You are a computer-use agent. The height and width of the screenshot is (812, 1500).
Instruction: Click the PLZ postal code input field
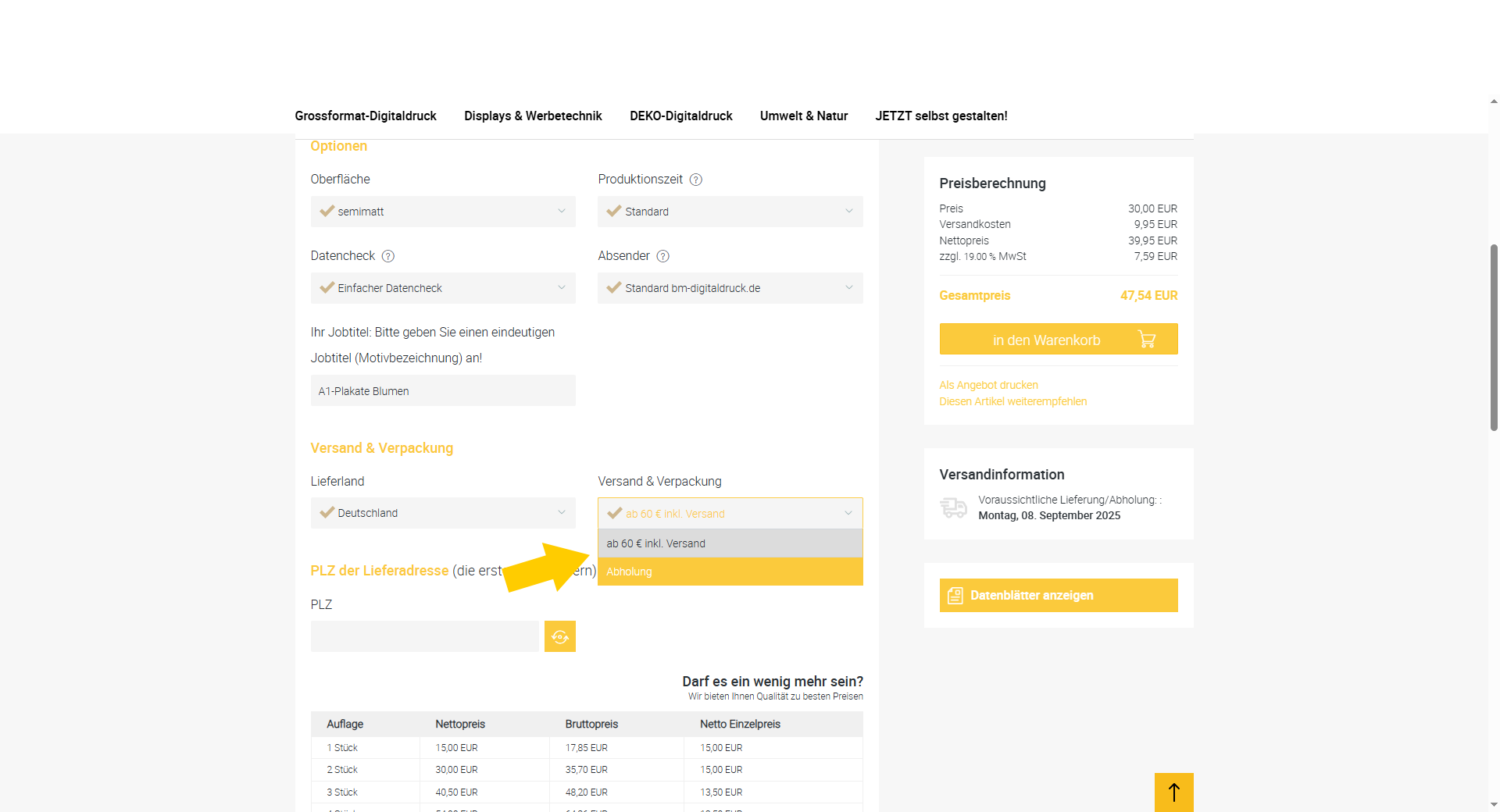pyautogui.click(x=424, y=636)
